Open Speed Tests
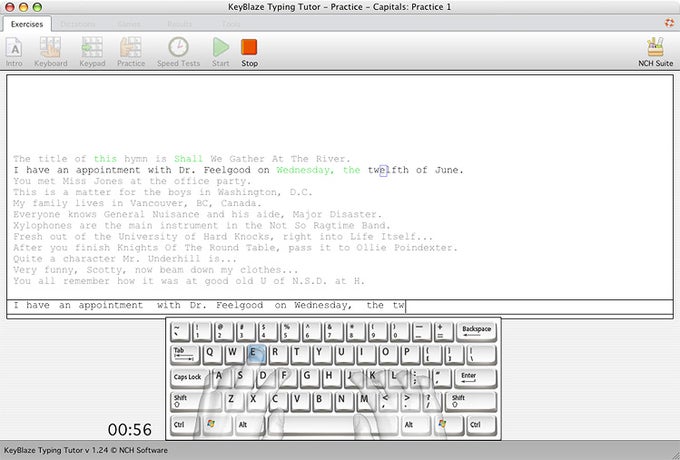680x460 pixels. pos(178,52)
